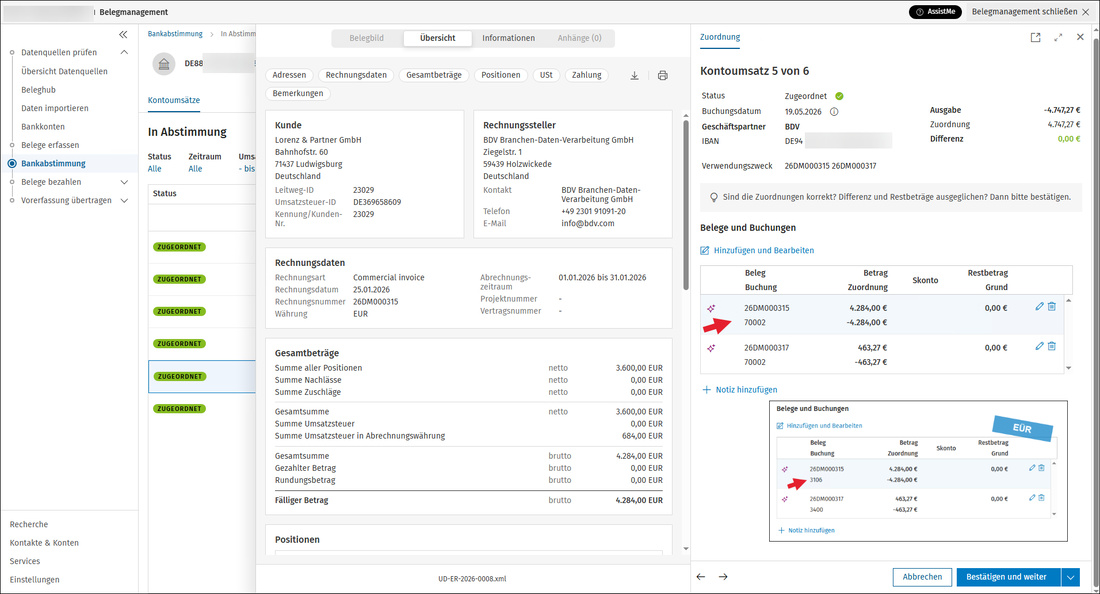
Task: Collapse the Datenquellen prüfen section
Action: 124,53
